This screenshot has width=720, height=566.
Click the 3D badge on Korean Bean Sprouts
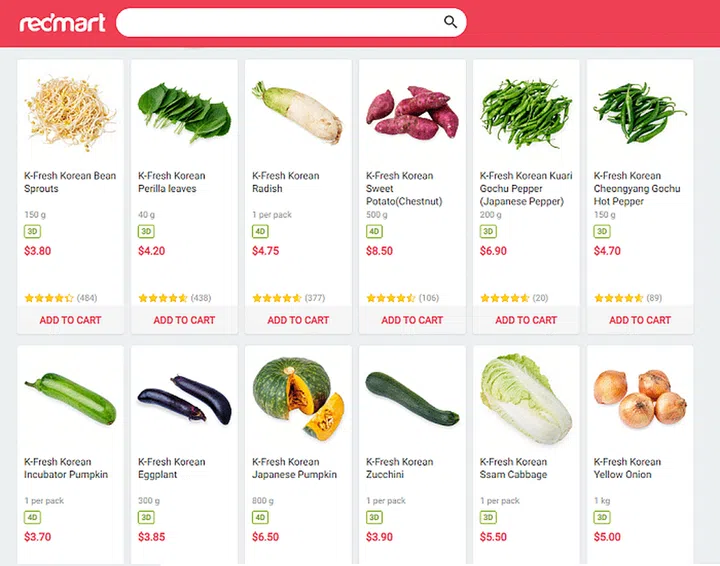(x=33, y=231)
